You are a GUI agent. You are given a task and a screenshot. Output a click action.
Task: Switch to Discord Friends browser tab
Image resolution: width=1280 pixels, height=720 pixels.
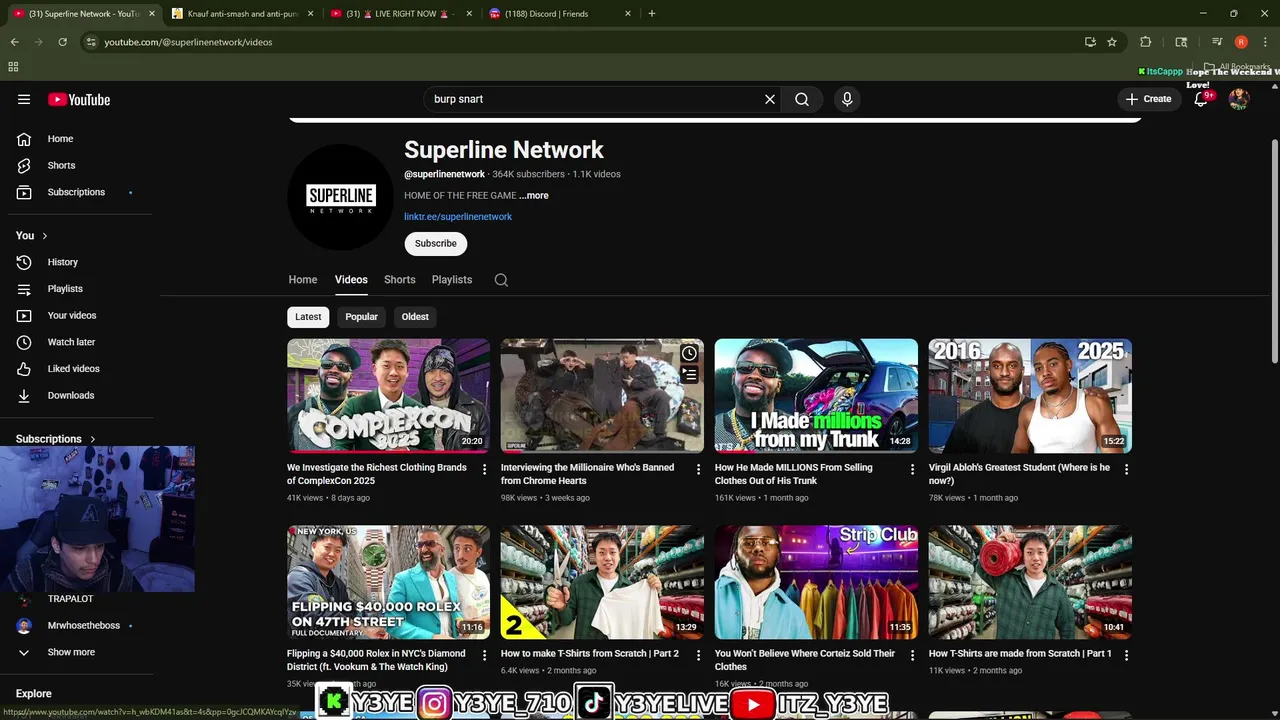point(558,14)
